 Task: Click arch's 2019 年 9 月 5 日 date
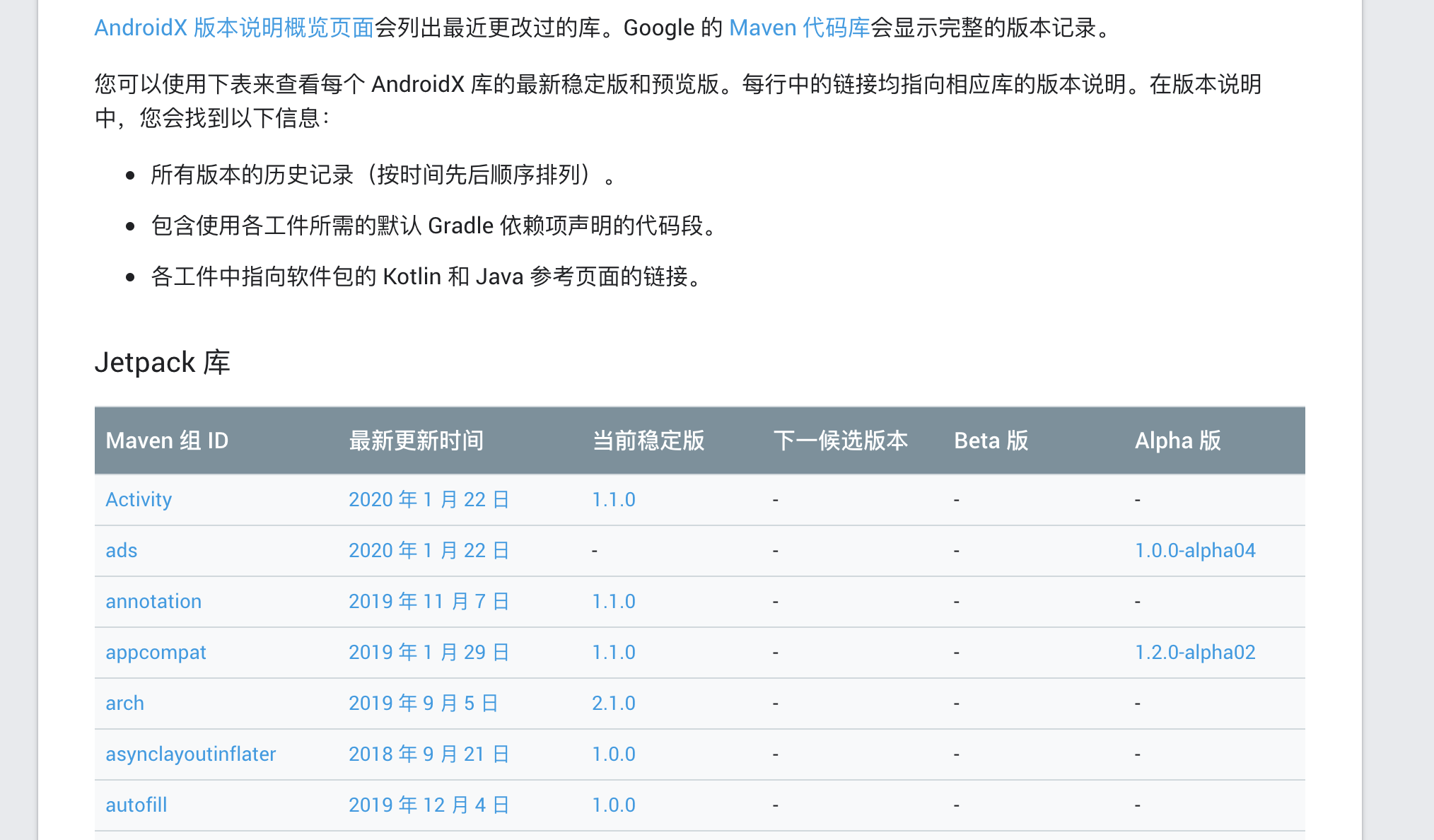click(423, 703)
